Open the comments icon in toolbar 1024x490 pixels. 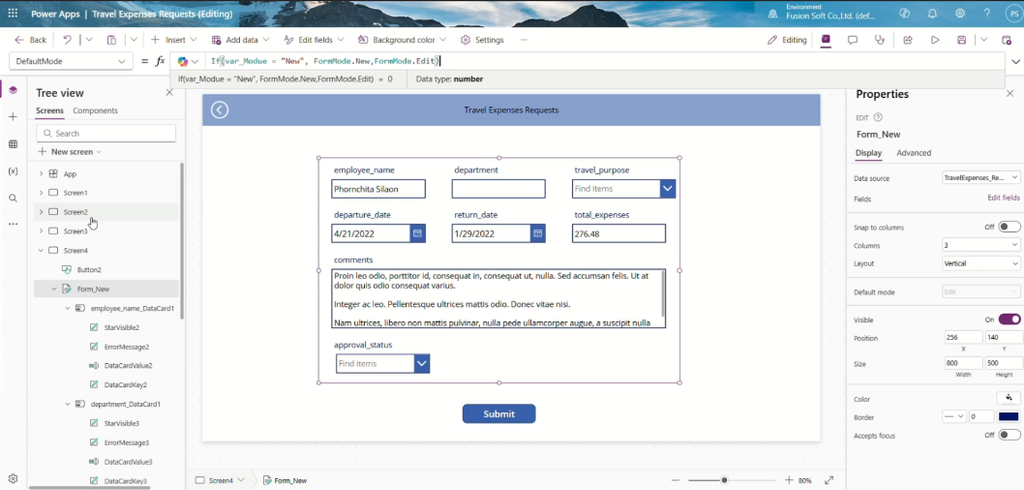852,40
